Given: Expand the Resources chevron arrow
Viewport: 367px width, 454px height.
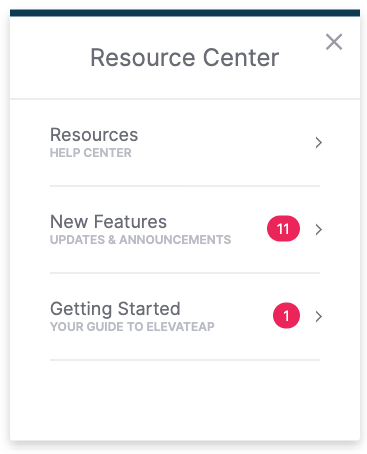Looking at the screenshot, I should point(319,143).
